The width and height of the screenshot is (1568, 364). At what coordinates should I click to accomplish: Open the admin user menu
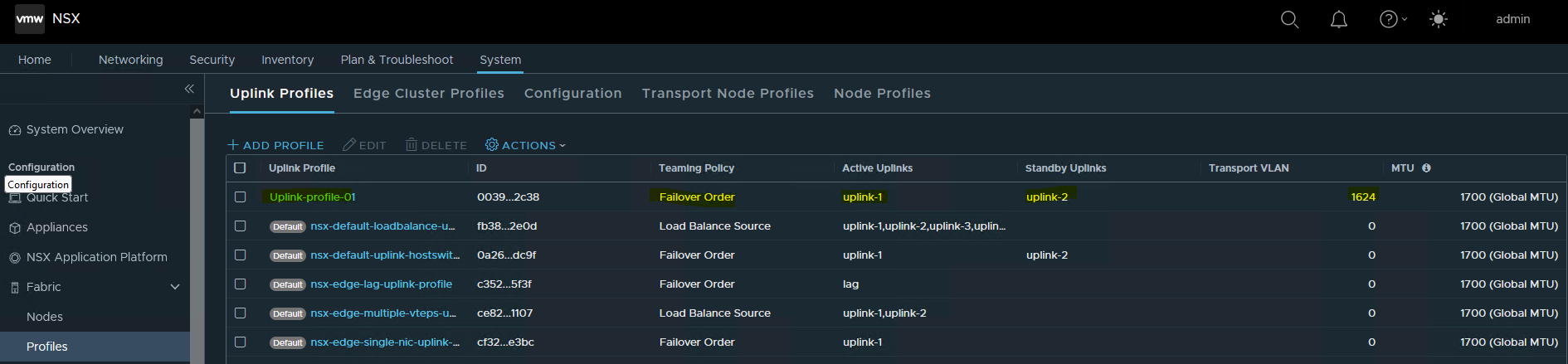tap(1512, 19)
